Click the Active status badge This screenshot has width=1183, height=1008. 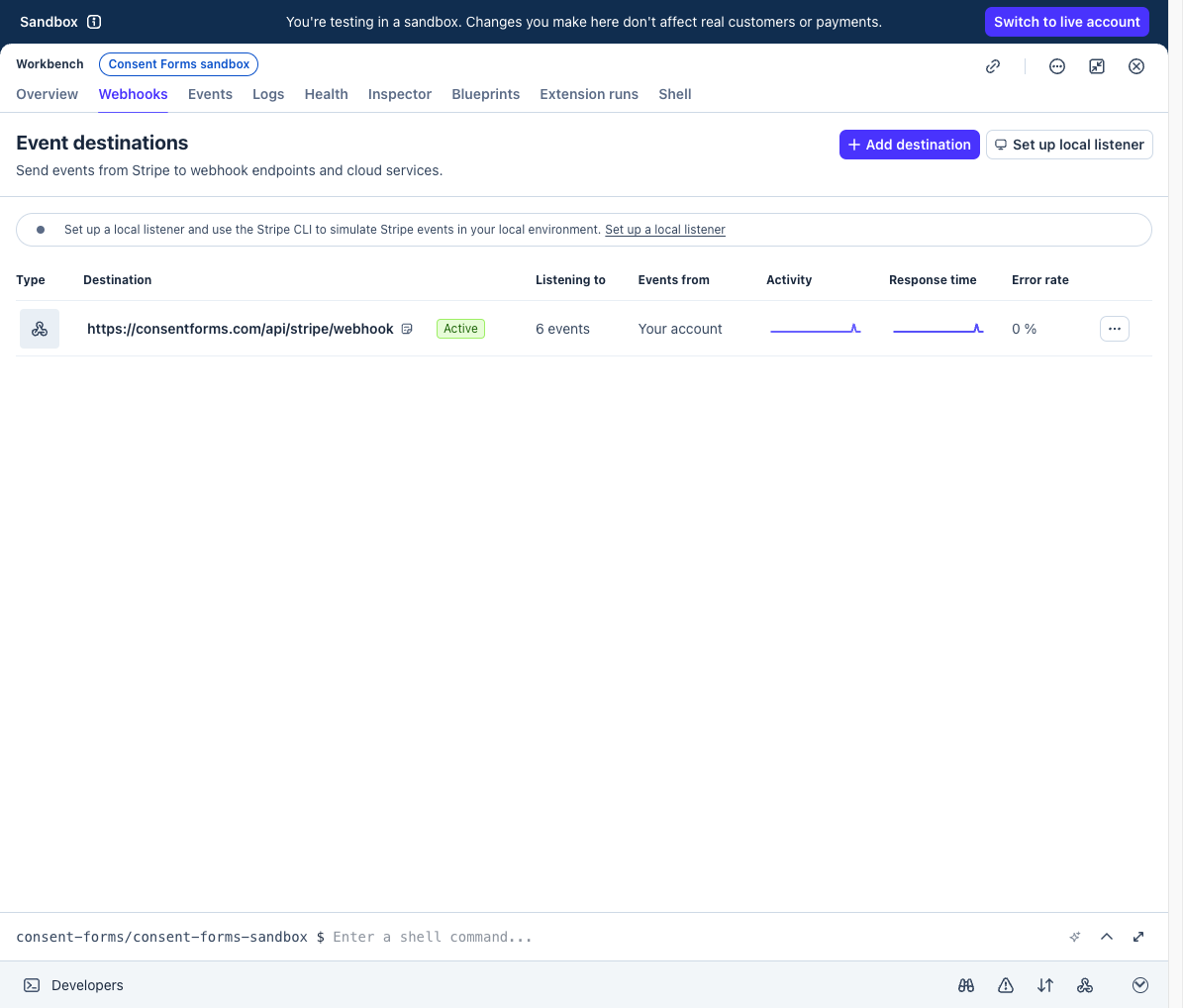[x=460, y=329]
